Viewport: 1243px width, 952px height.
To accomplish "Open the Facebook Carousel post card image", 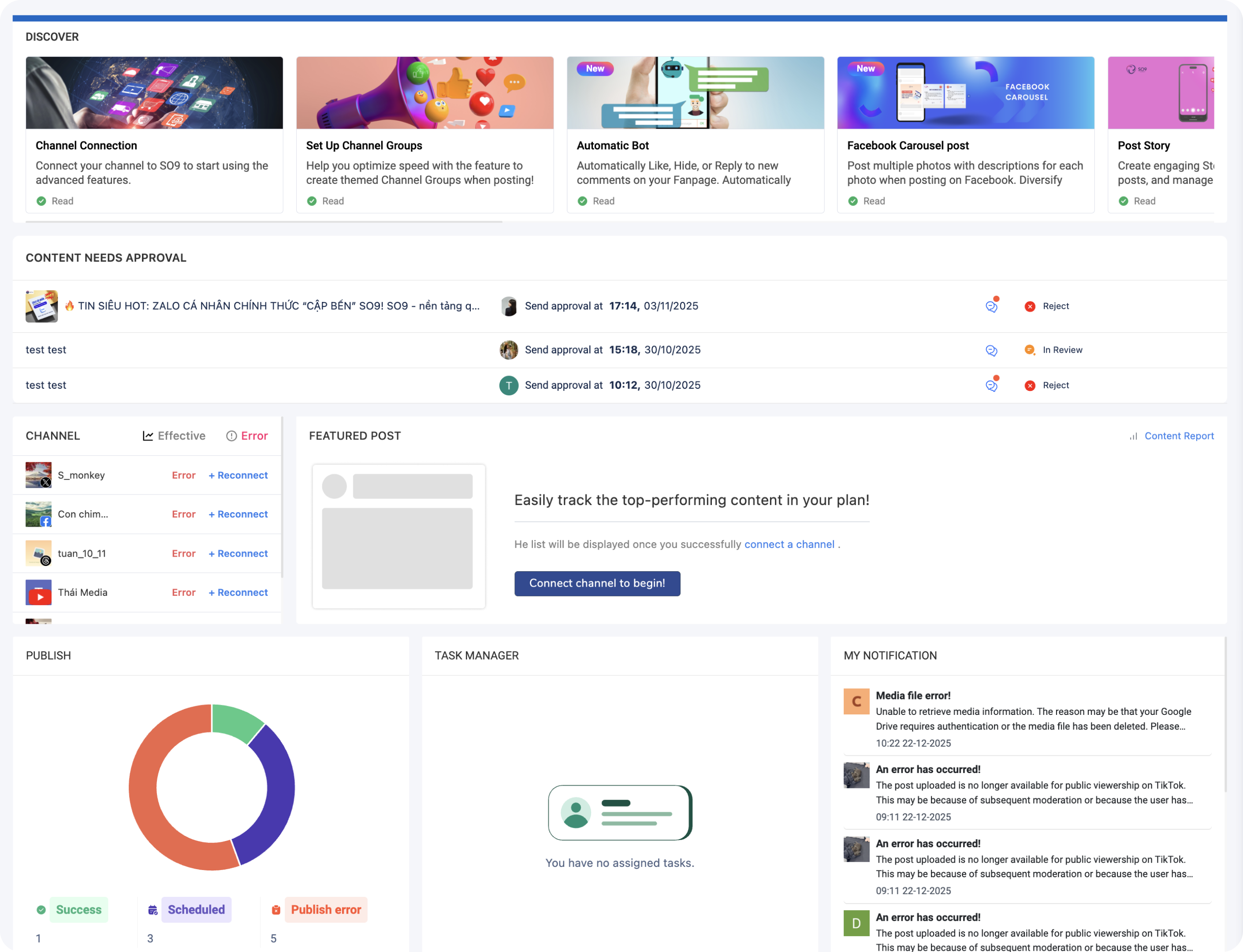I will [966, 93].
